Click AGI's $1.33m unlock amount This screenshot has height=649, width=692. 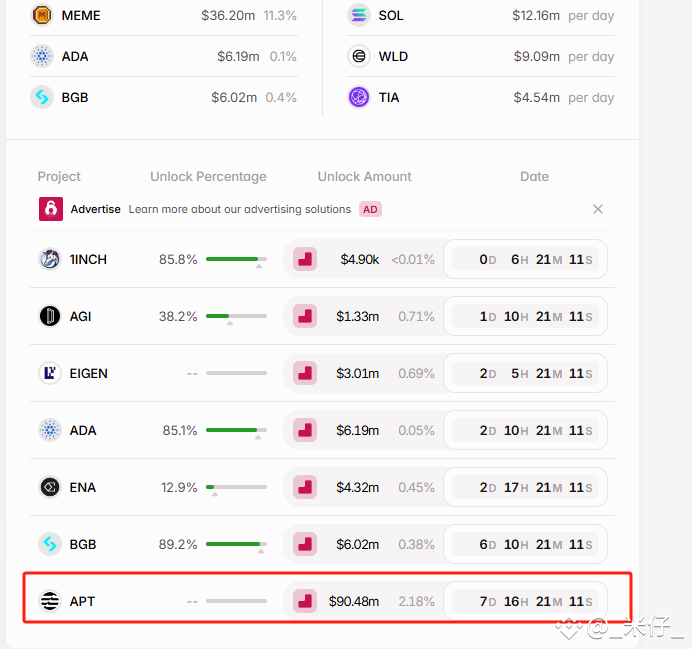tap(357, 316)
